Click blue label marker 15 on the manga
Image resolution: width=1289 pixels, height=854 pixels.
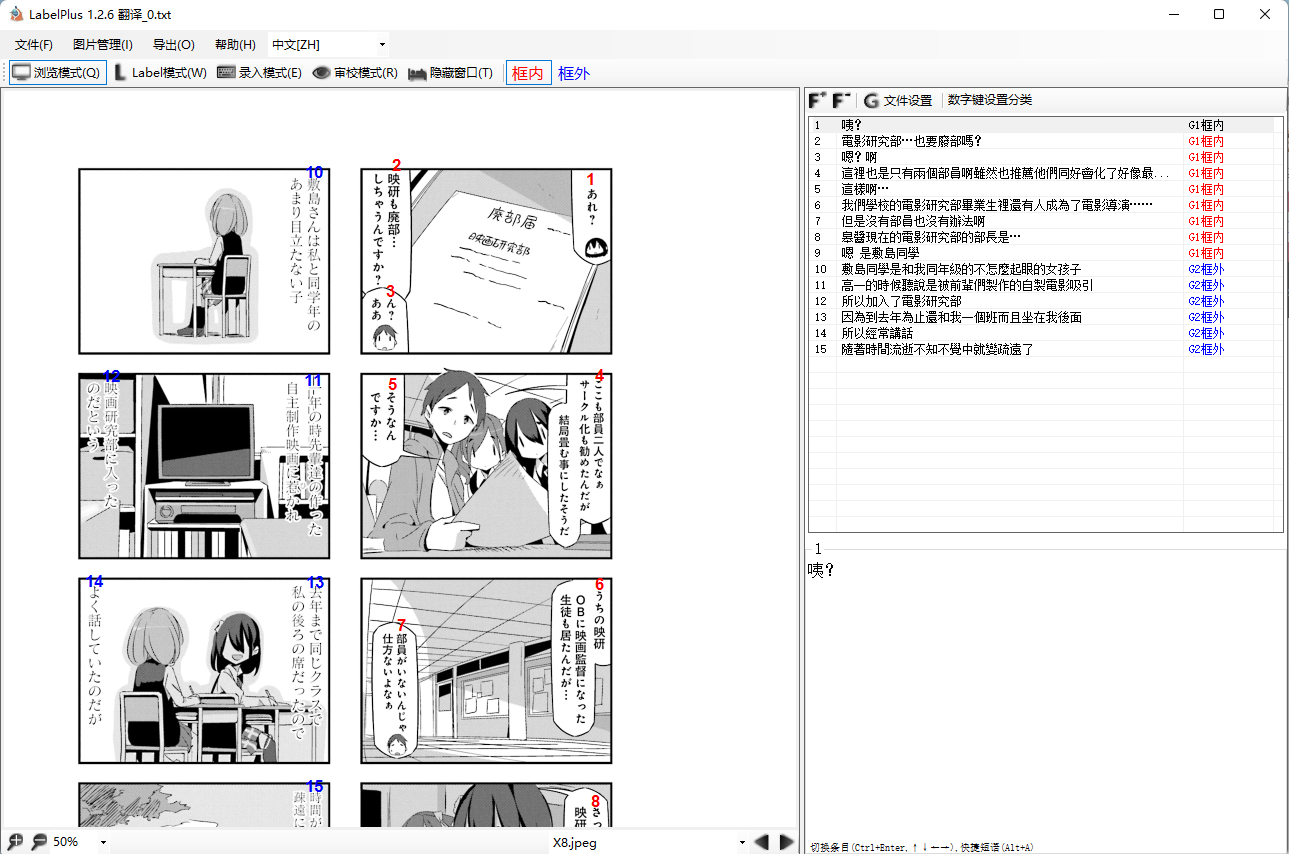pos(315,787)
